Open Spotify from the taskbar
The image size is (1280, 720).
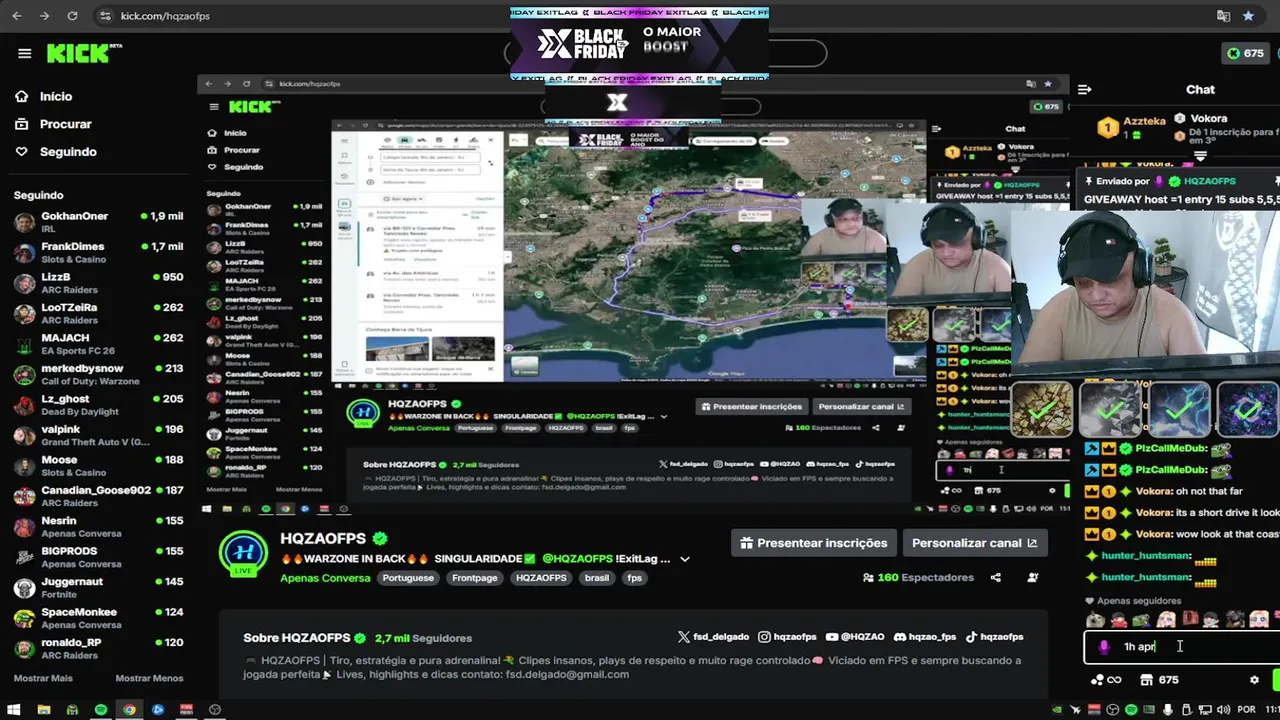coord(101,710)
